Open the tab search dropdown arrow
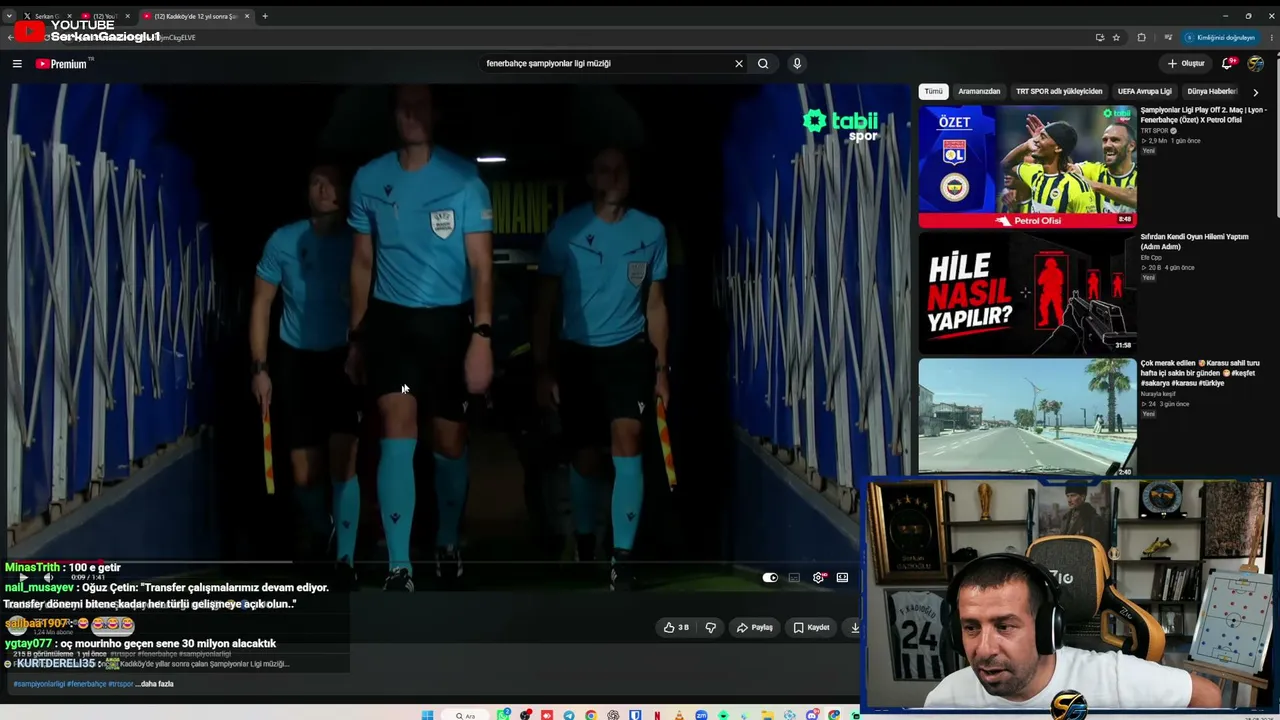This screenshot has height=720, width=1280. click(9, 16)
